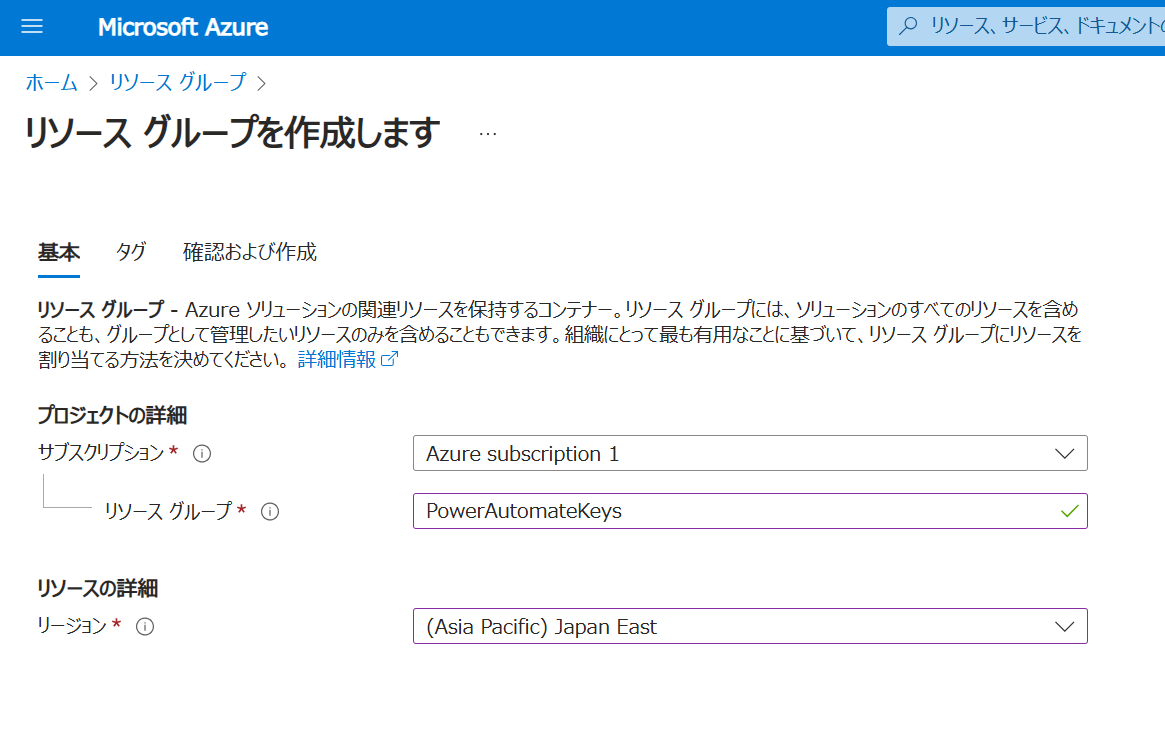
Task: Switch to the 基本 tab
Action: click(x=59, y=253)
